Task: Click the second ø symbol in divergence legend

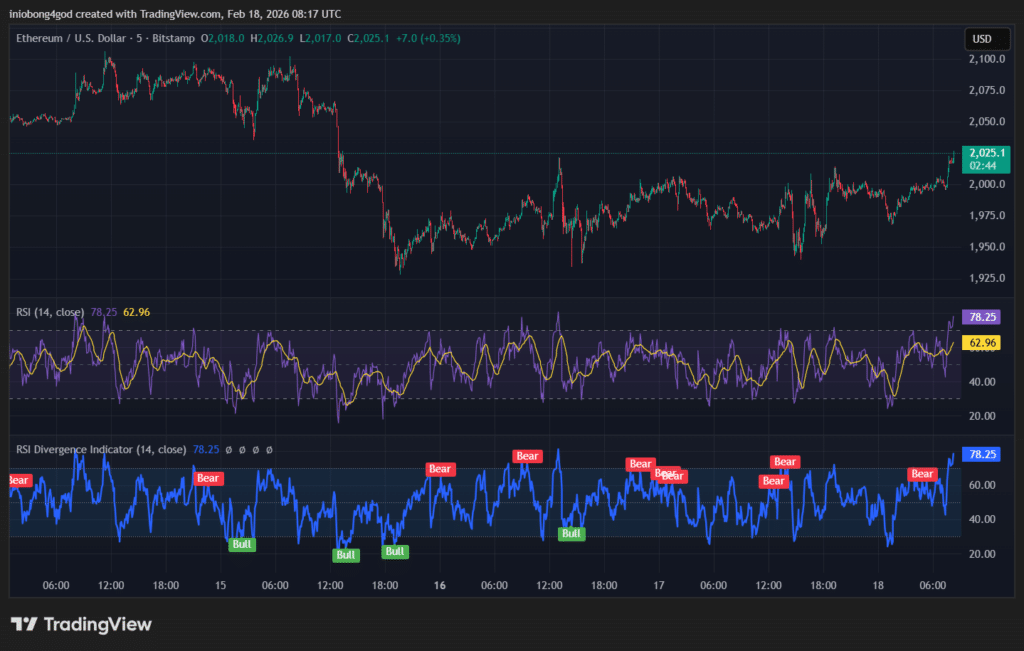Action: tap(242, 450)
